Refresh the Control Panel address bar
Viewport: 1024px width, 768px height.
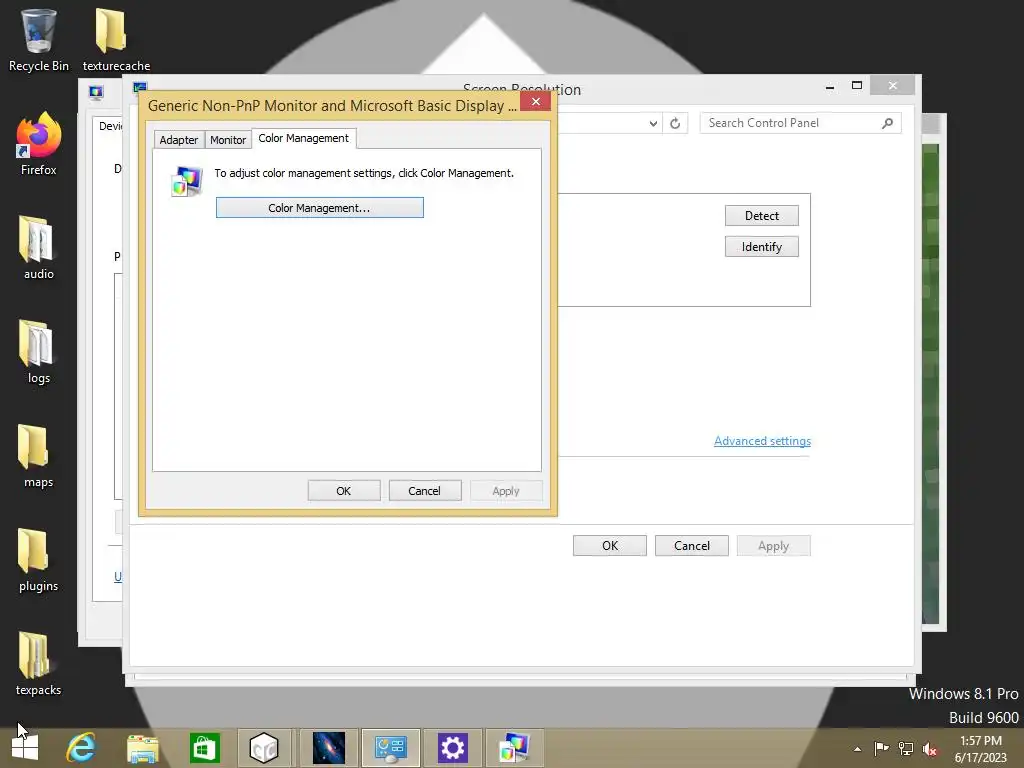(x=675, y=123)
